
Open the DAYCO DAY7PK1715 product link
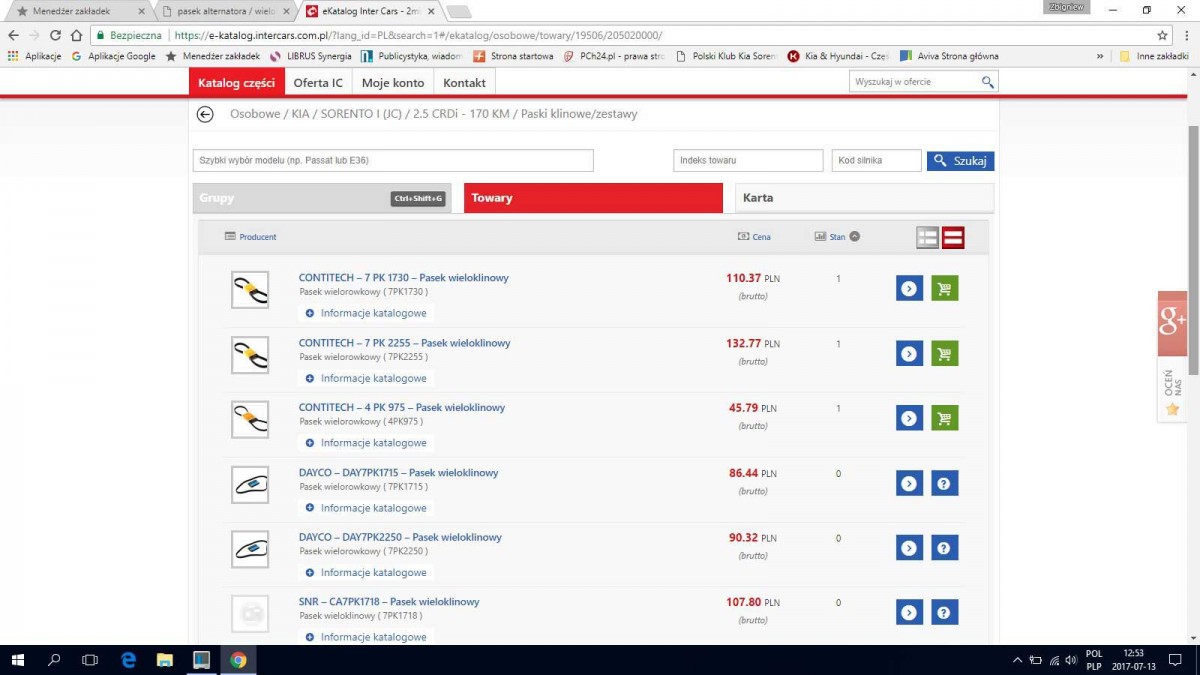click(398, 473)
